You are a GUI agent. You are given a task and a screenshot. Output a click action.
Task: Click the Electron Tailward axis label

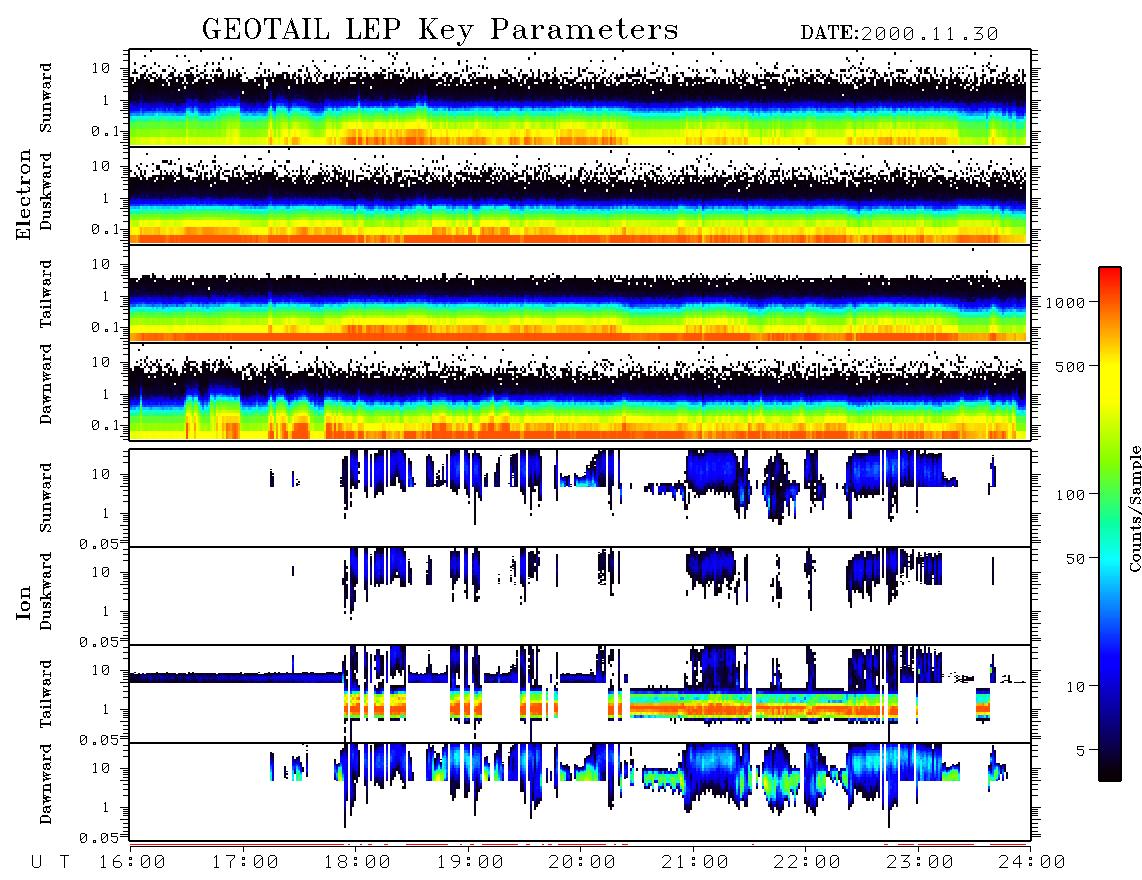pyautogui.click(x=46, y=294)
